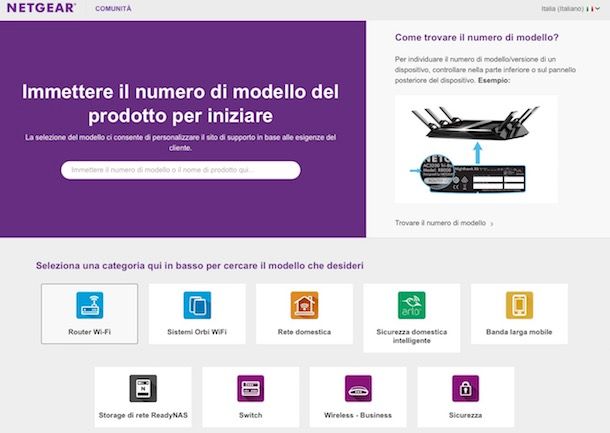Click the Arlo smart security icon
The image size is (610, 433).
point(412,305)
